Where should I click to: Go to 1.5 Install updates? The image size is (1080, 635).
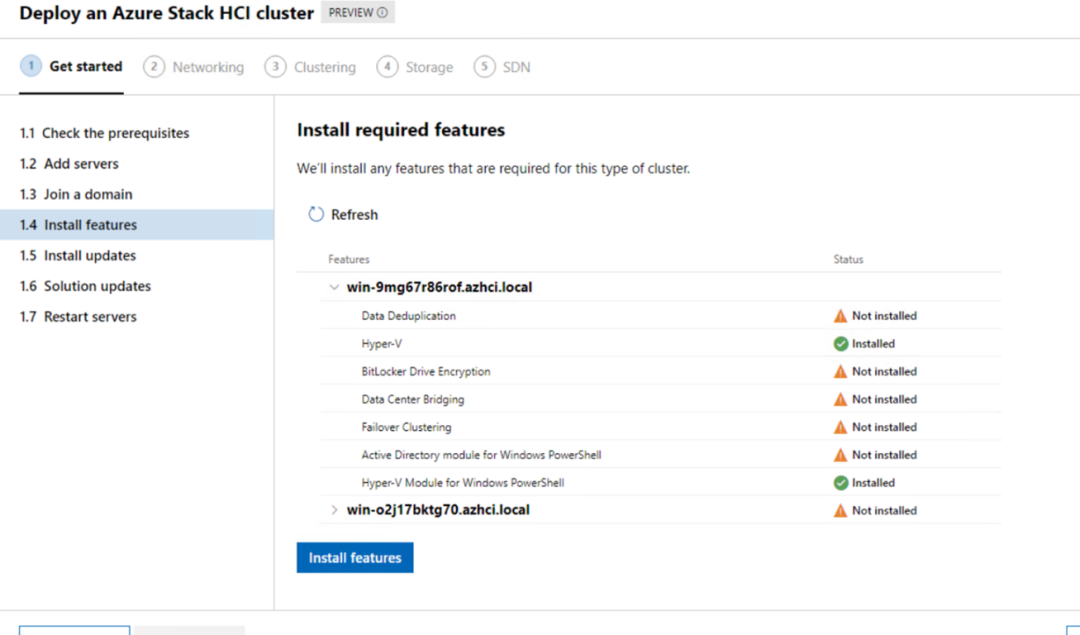pos(78,256)
